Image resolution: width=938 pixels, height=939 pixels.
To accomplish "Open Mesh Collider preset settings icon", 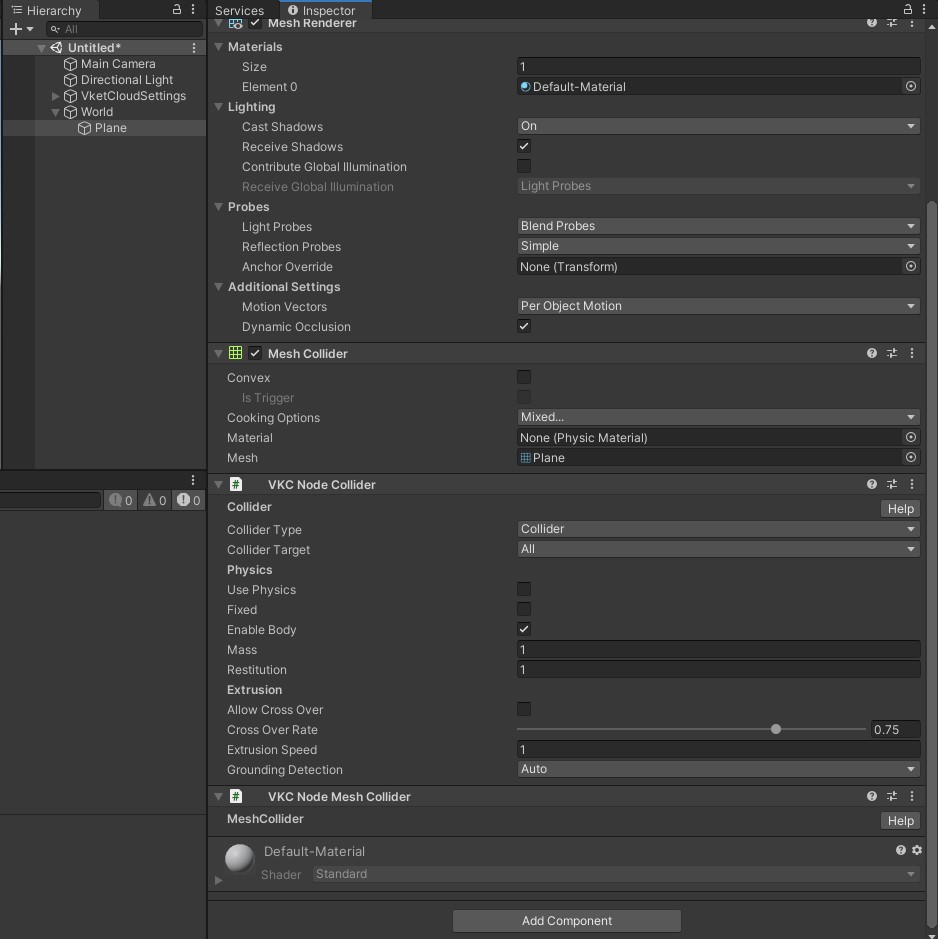I will point(892,353).
